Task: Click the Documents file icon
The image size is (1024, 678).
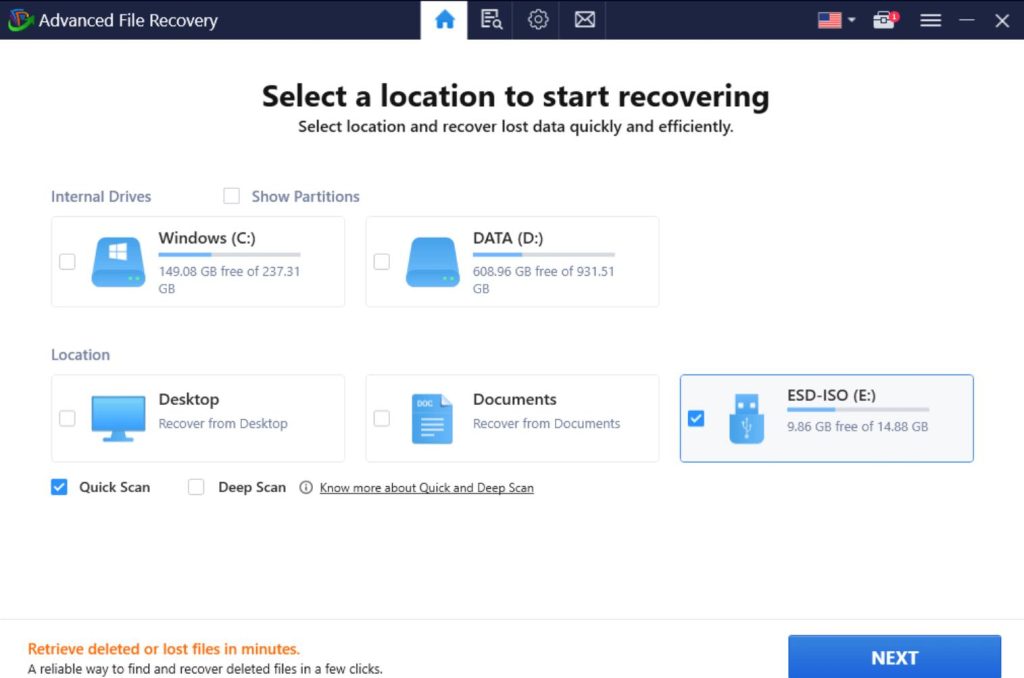Action: pyautogui.click(x=432, y=419)
